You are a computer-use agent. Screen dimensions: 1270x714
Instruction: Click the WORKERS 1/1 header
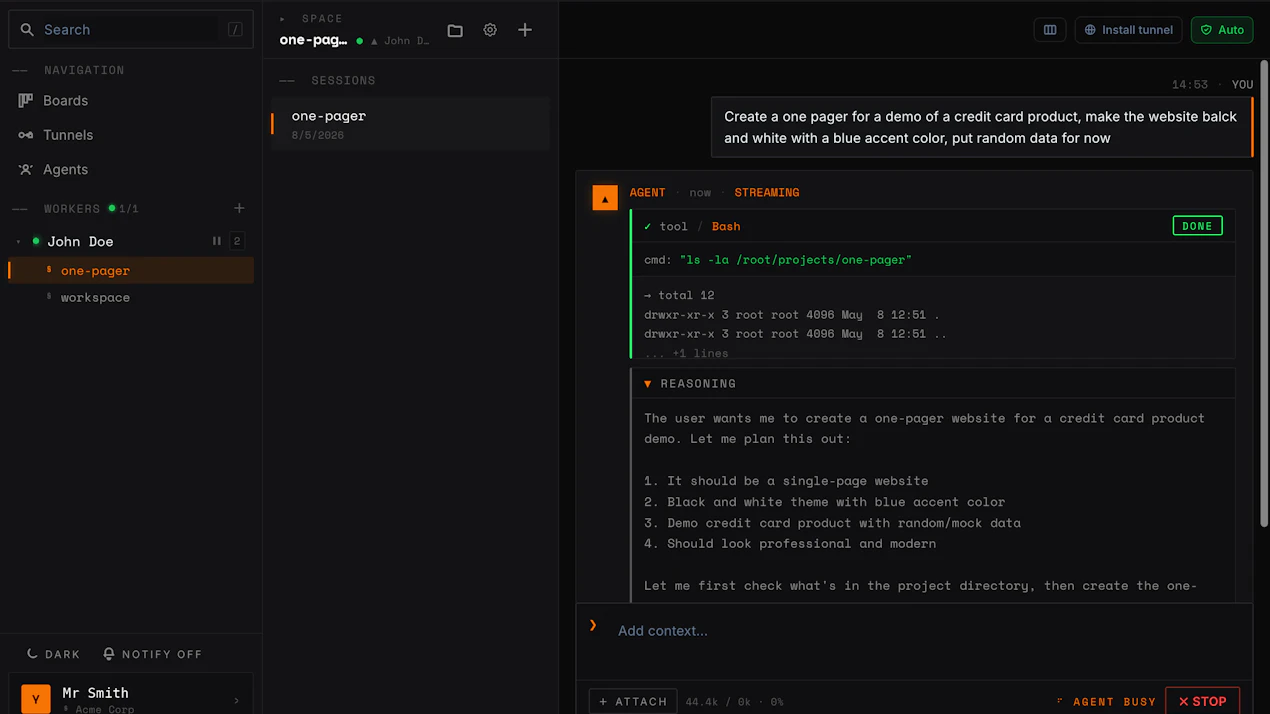91,208
